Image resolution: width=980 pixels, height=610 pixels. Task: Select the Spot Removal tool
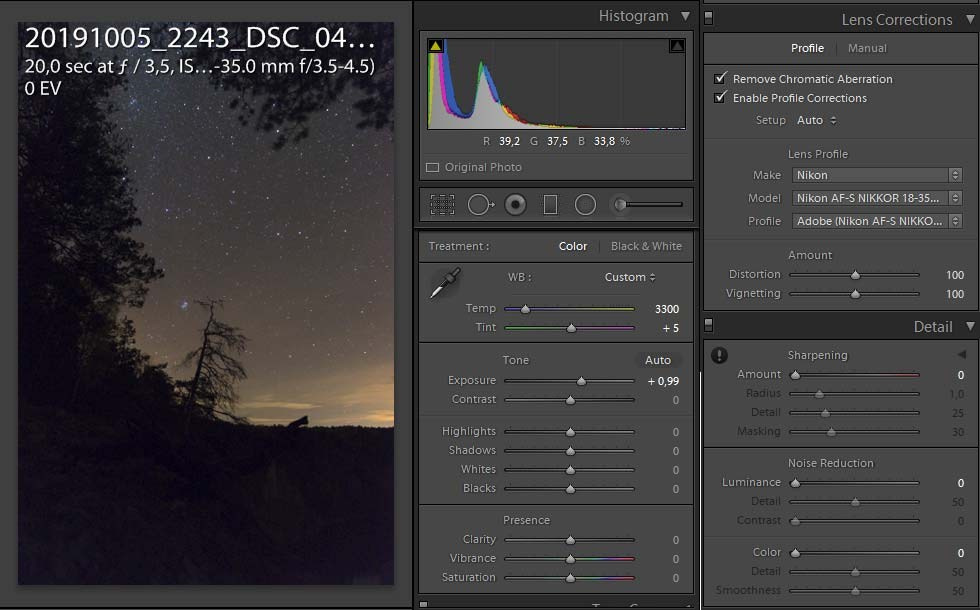coord(478,204)
